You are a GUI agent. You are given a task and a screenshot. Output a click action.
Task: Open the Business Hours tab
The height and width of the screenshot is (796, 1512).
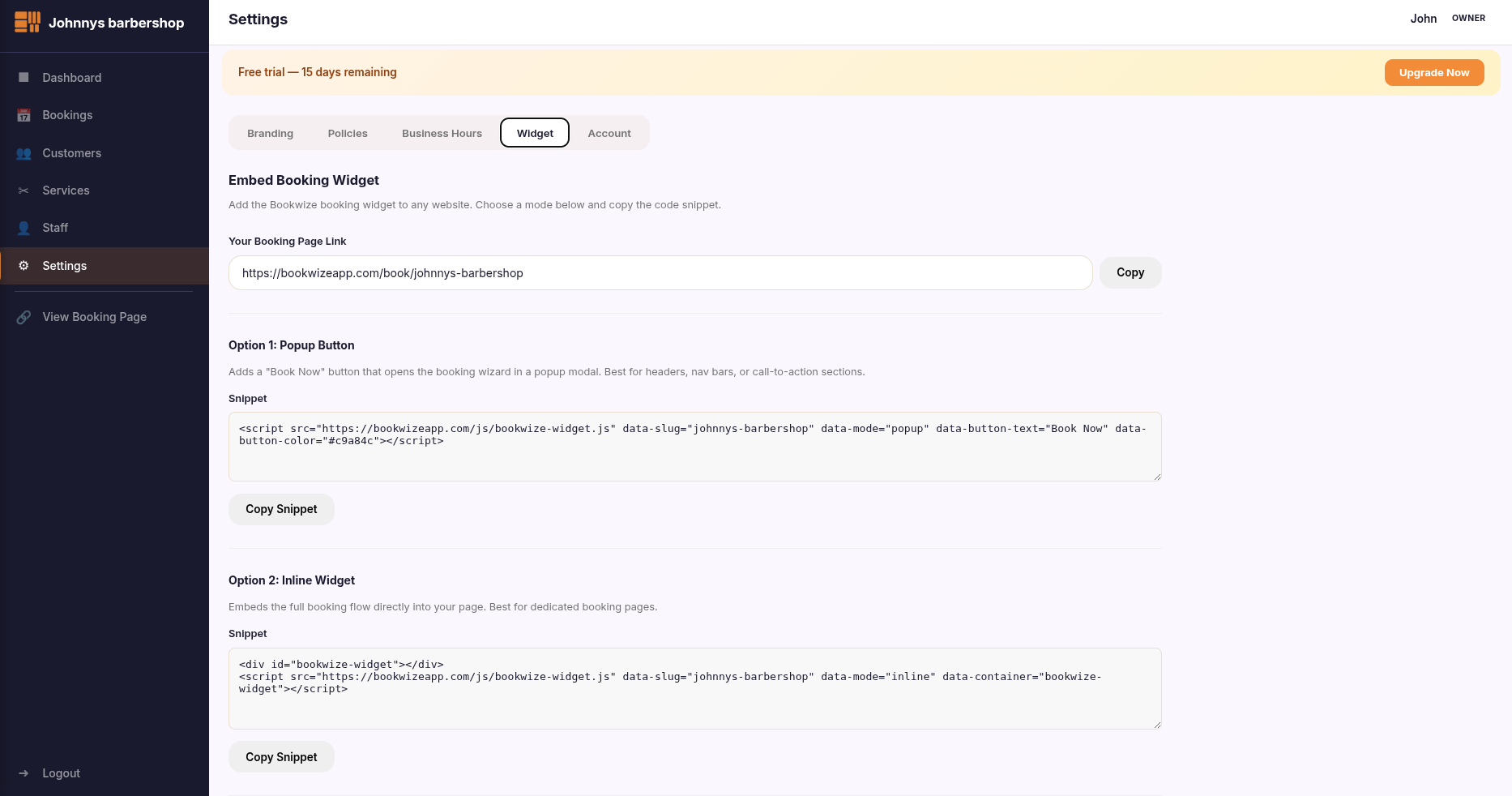(442, 133)
